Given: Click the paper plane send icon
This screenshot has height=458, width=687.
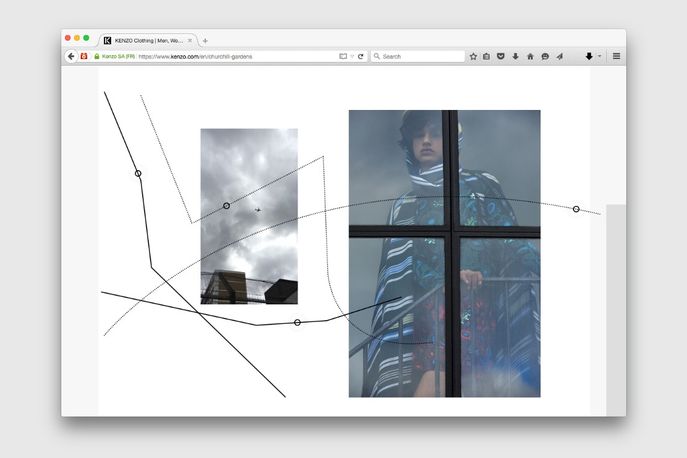Looking at the screenshot, I should click(x=559, y=57).
